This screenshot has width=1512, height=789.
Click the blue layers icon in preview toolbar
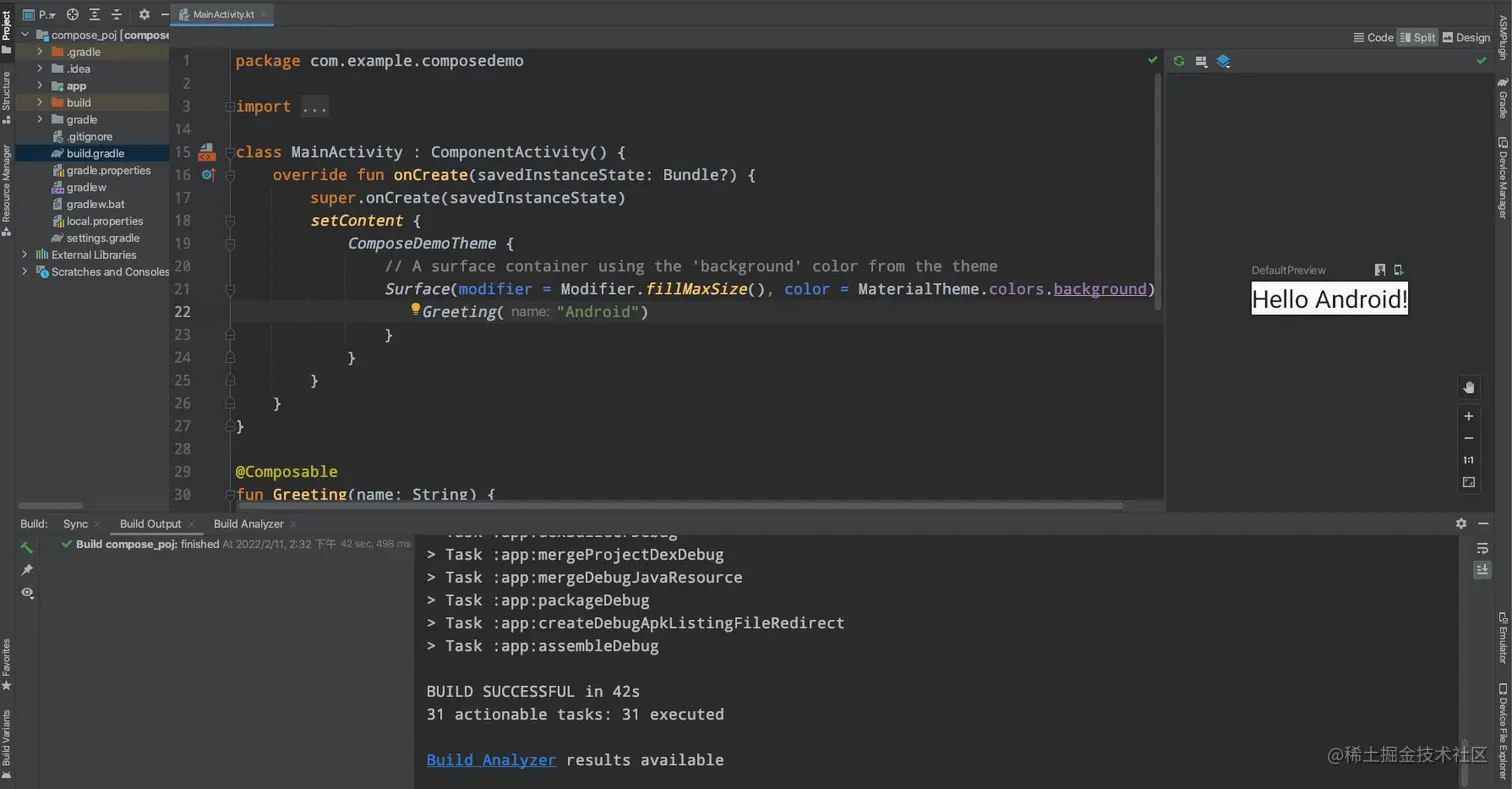pos(1223,61)
